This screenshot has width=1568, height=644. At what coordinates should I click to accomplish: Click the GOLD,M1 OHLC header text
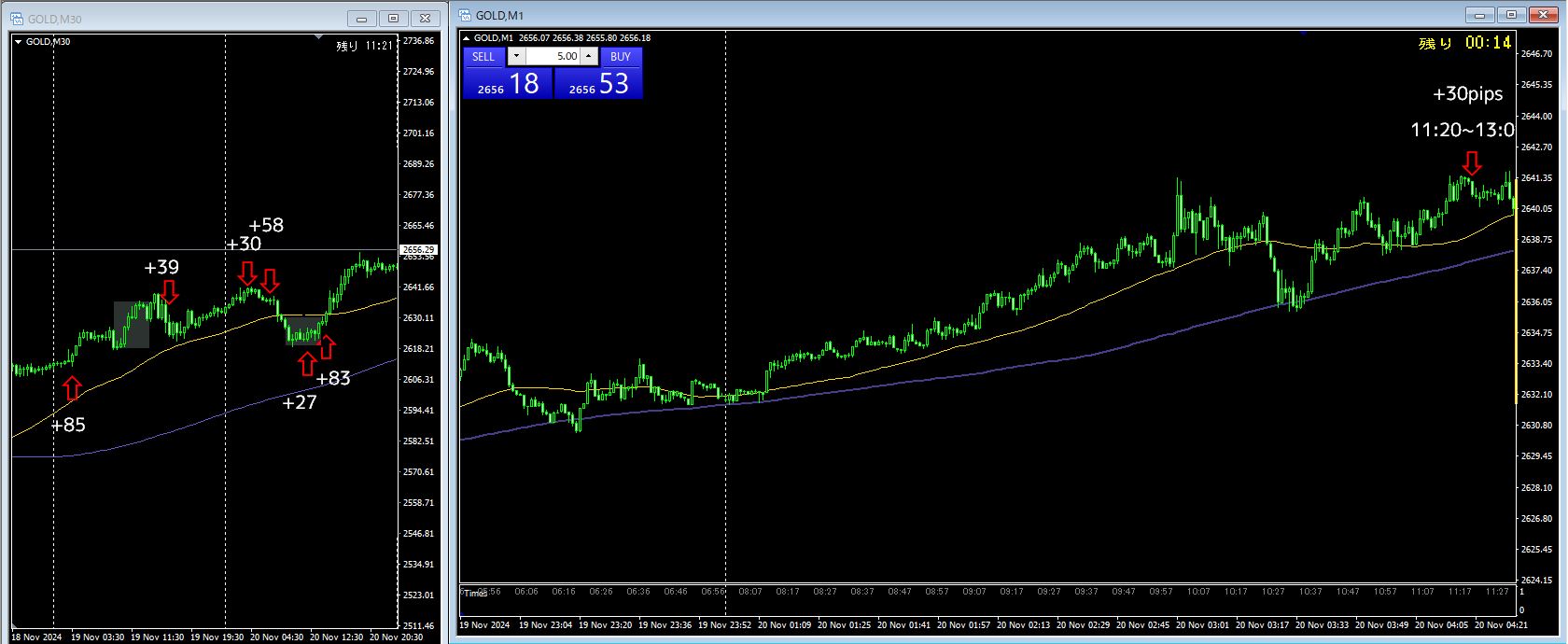click(562, 38)
